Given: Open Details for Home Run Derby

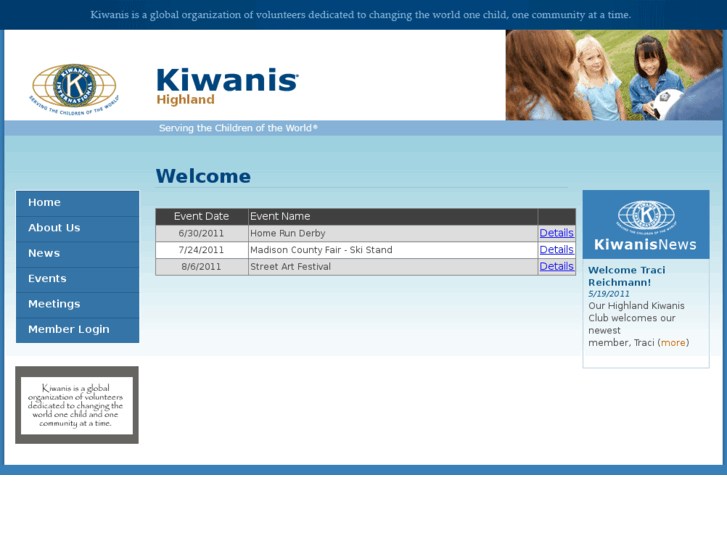Looking at the screenshot, I should pos(556,233).
